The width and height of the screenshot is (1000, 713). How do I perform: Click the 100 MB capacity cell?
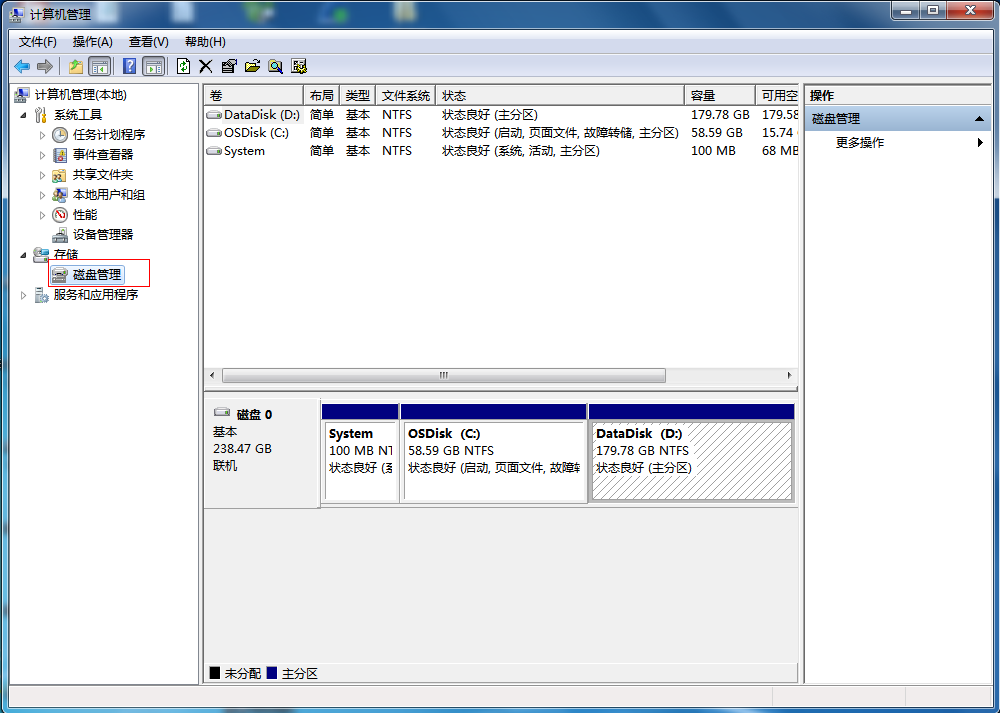(x=713, y=151)
